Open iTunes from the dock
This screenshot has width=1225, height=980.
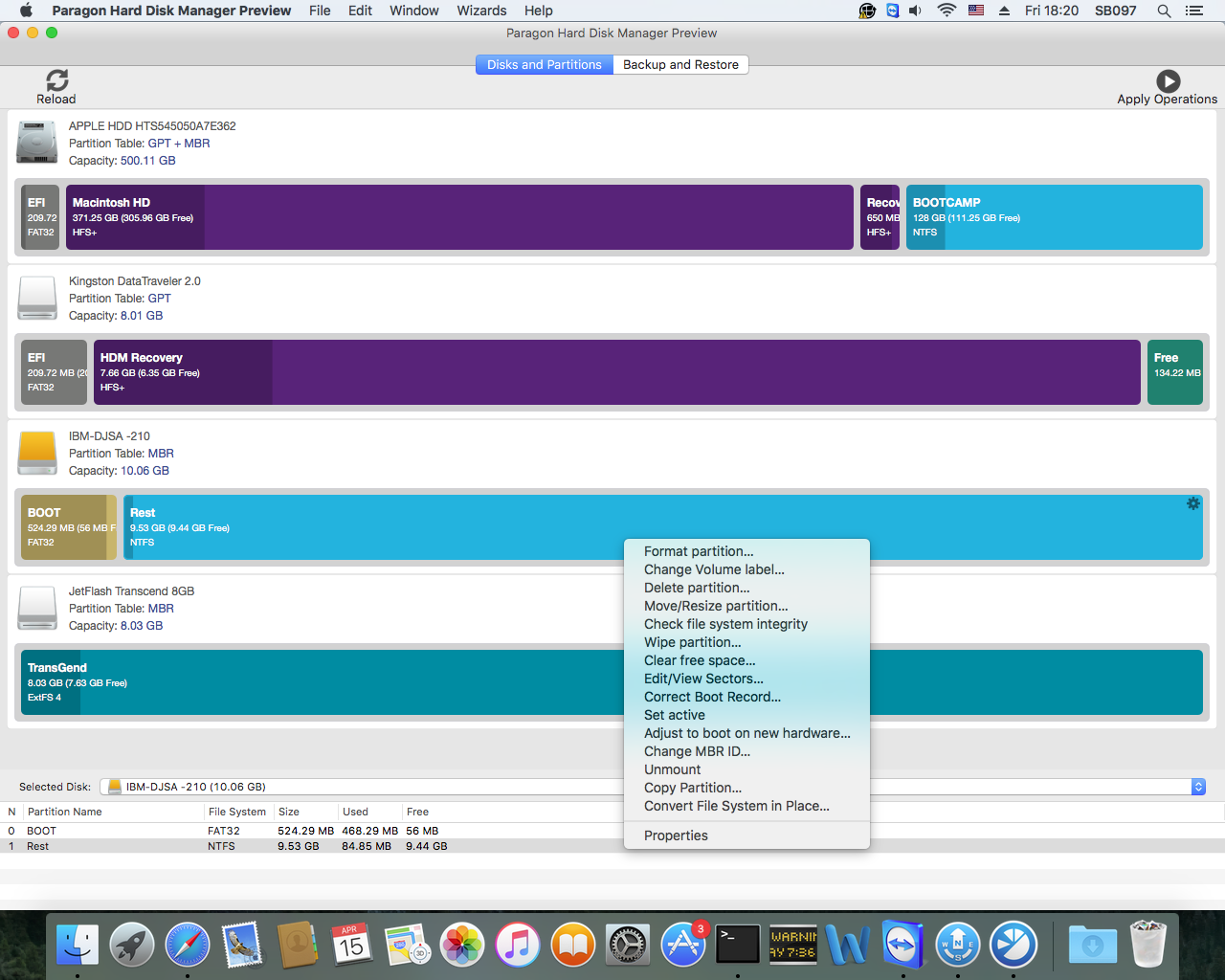pyautogui.click(x=518, y=946)
